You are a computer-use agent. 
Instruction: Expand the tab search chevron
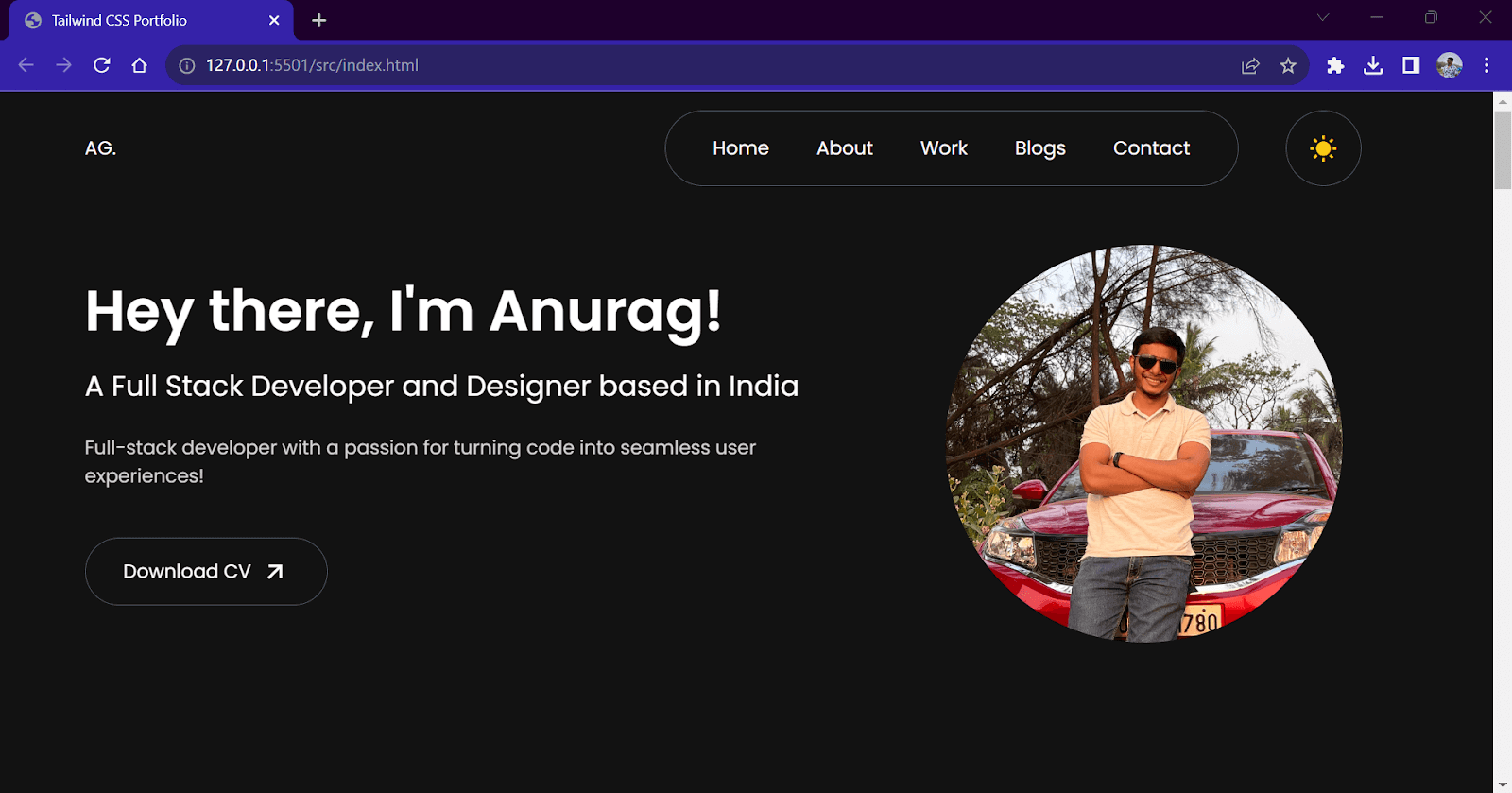[1323, 17]
